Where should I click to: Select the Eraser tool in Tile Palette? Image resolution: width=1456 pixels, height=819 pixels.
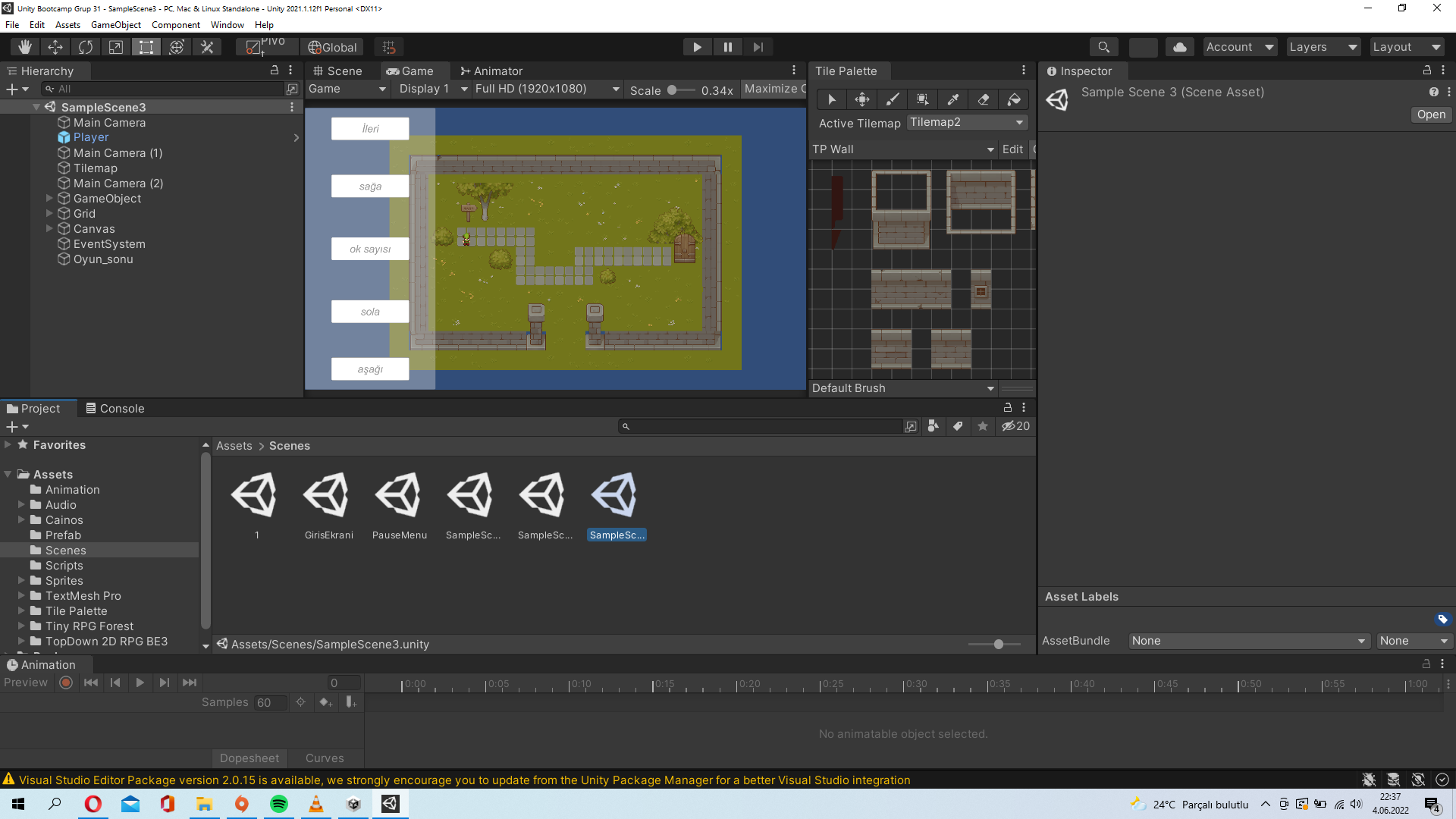click(983, 99)
